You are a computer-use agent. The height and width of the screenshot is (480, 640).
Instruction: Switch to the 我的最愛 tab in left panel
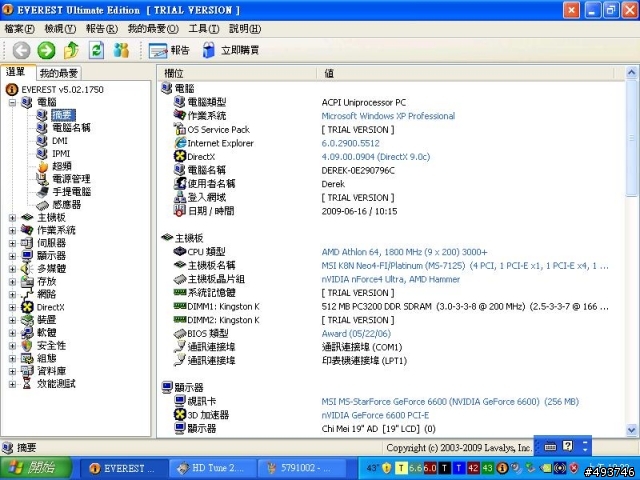tap(59, 73)
